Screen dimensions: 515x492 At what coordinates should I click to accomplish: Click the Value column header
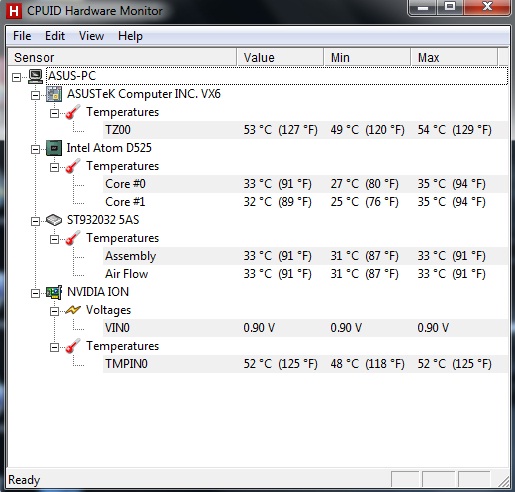280,57
